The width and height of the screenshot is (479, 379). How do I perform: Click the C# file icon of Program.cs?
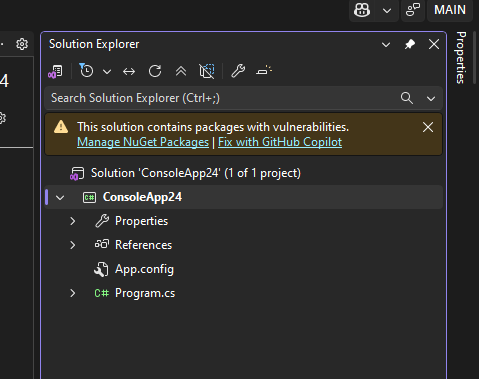click(102, 293)
